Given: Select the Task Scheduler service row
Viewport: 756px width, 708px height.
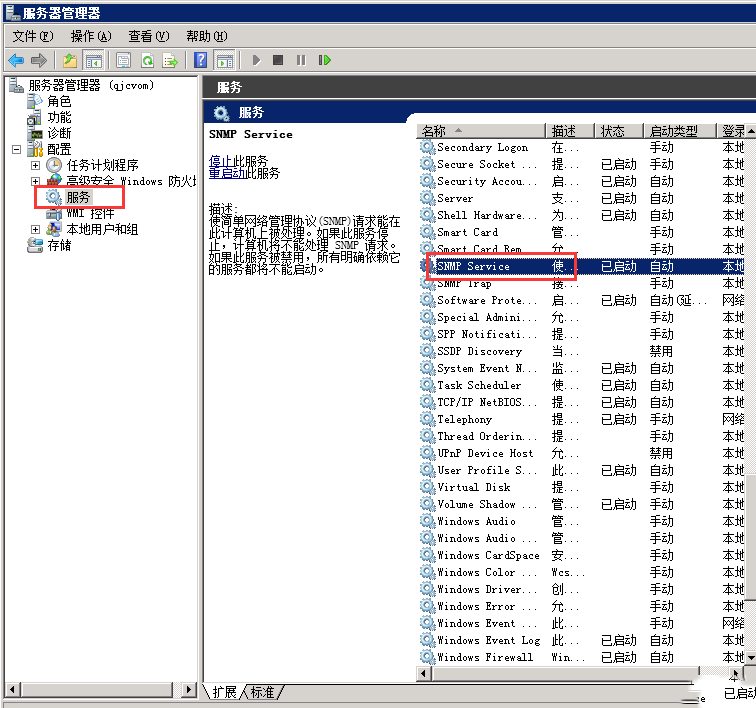Looking at the screenshot, I should pyautogui.click(x=581, y=385).
